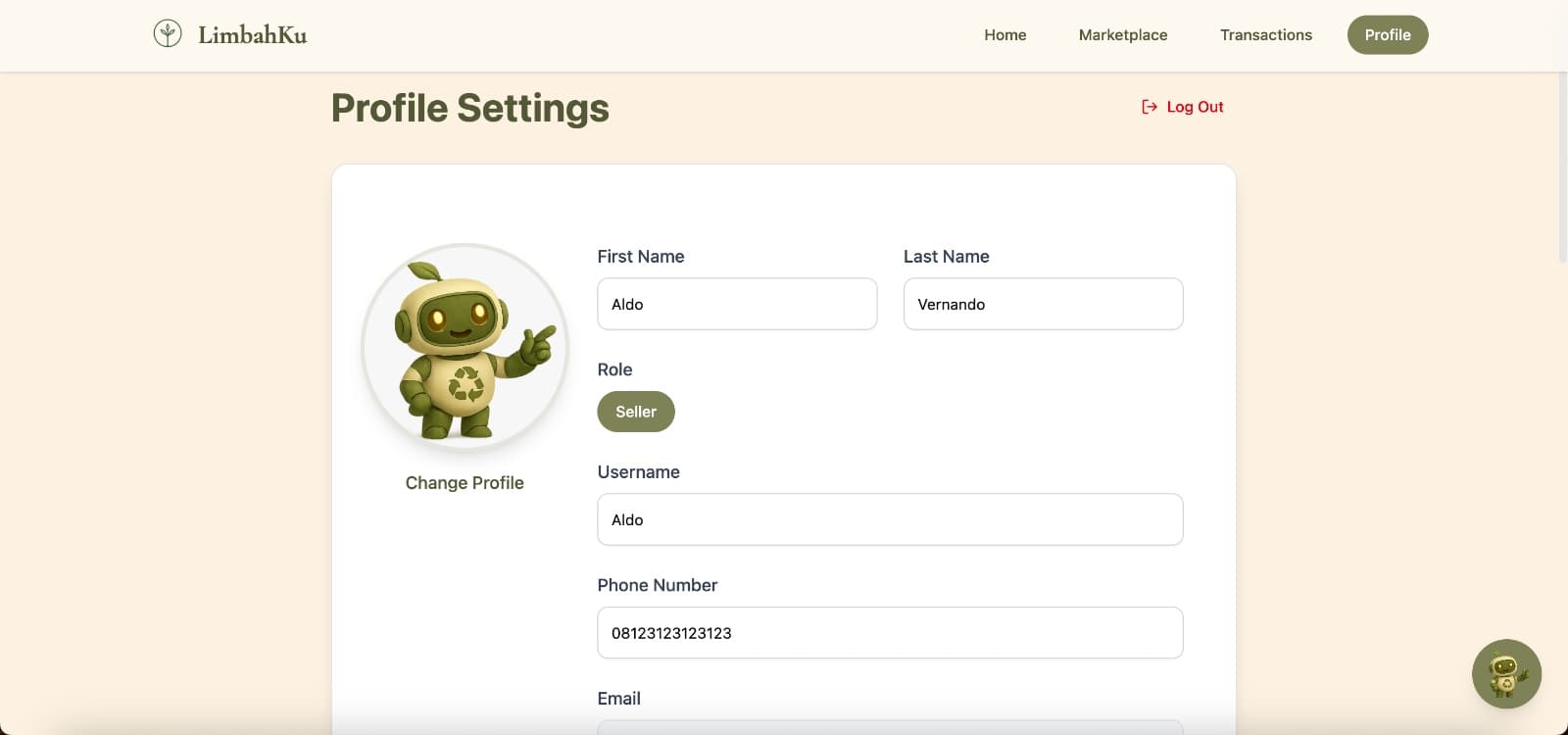
Task: Click into the Username input field
Action: 890,519
